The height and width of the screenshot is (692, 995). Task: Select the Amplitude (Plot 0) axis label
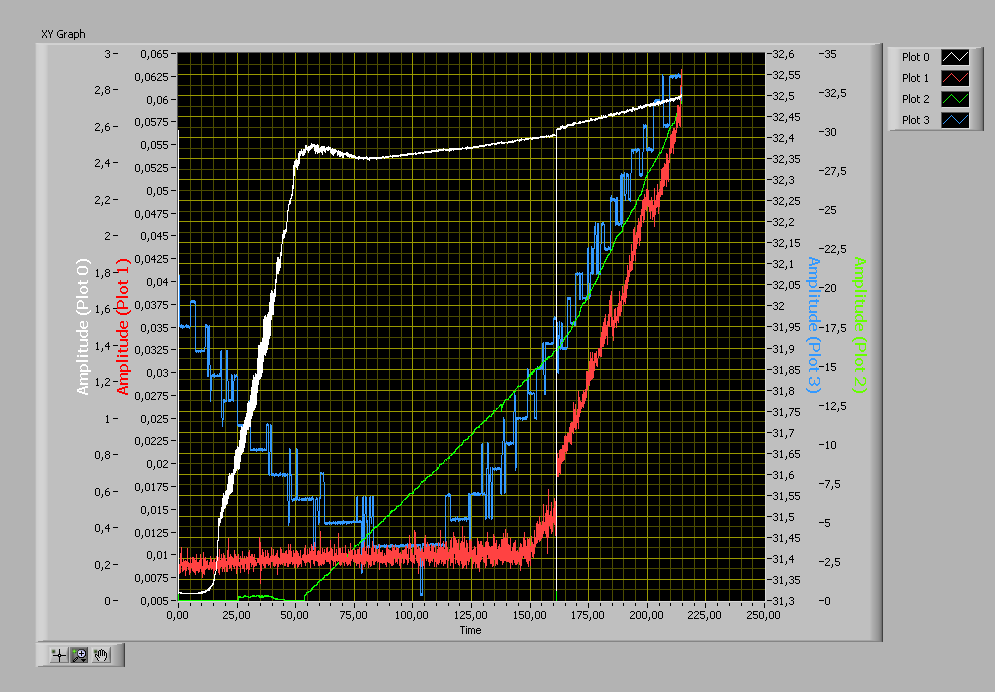point(83,327)
